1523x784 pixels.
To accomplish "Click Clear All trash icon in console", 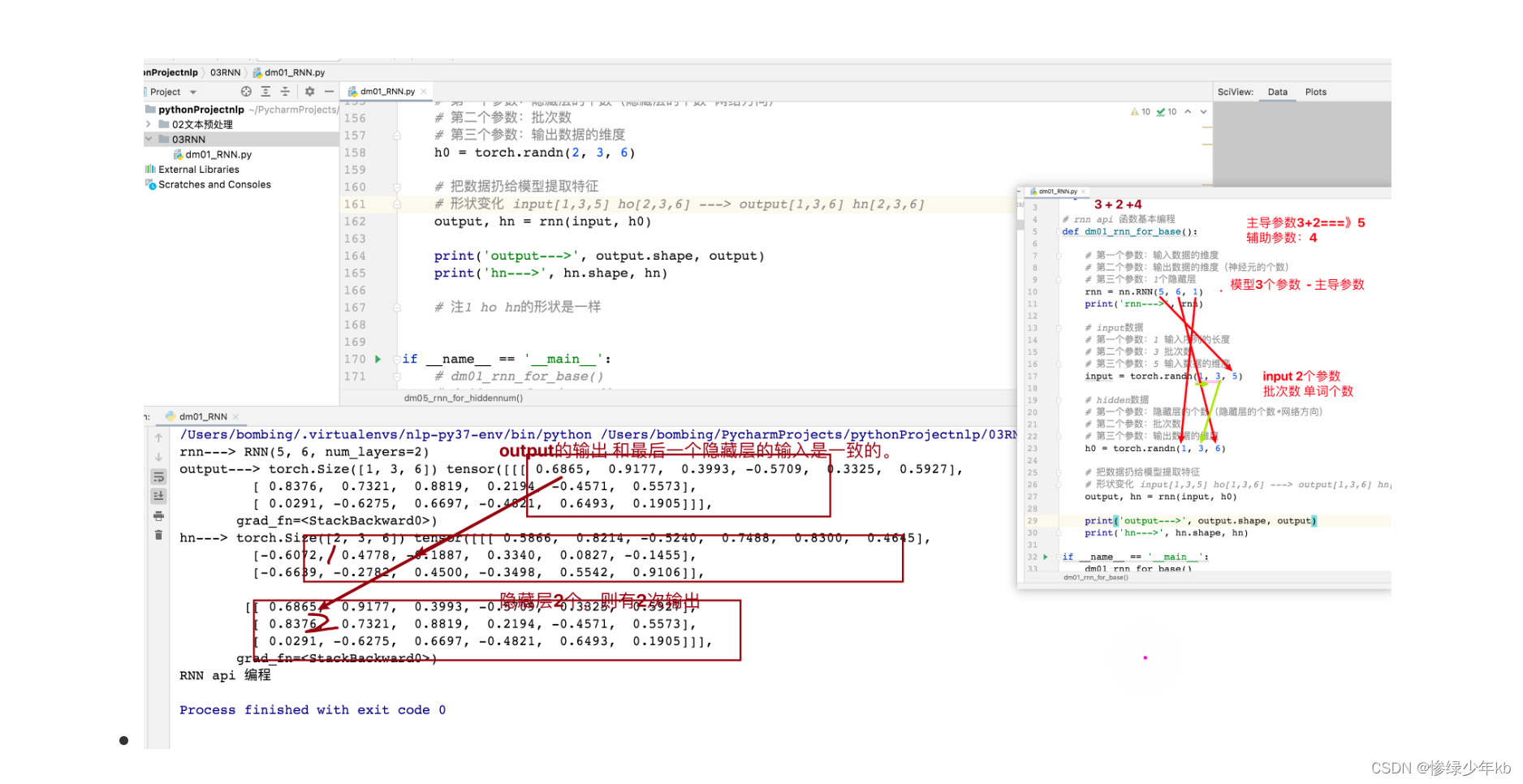I will [159, 535].
